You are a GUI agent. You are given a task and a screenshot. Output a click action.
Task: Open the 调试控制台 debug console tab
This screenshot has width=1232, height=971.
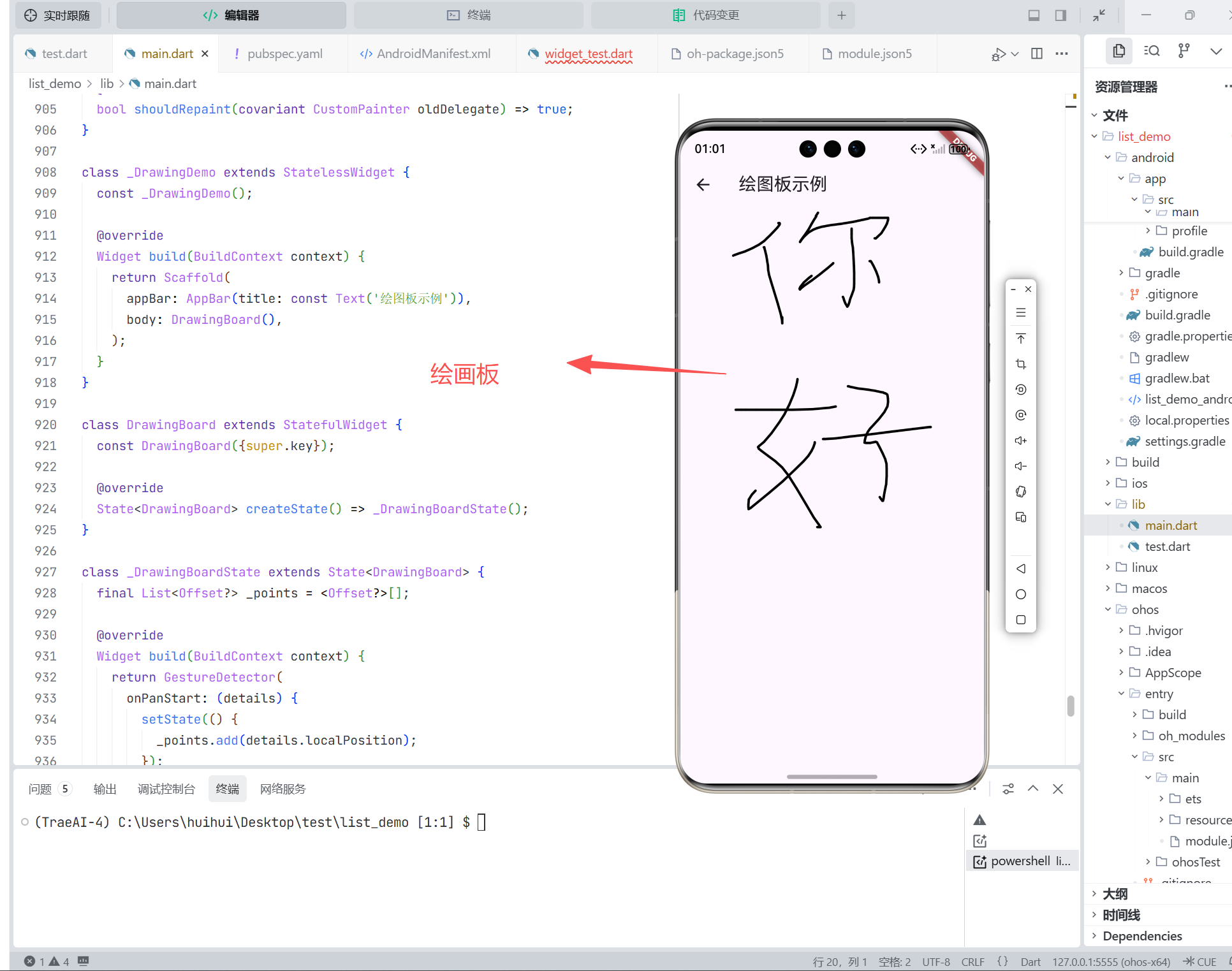(x=166, y=789)
